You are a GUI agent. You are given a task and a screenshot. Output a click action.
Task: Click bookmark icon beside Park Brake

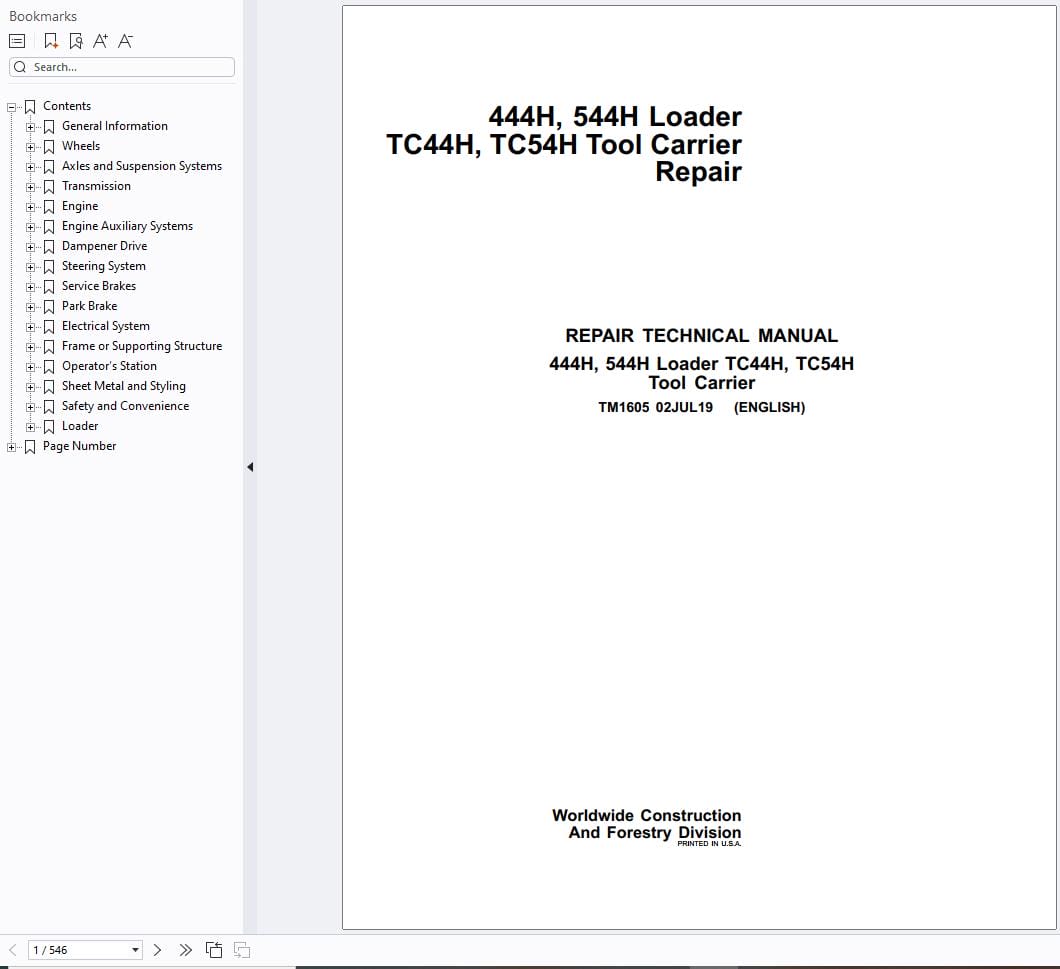(49, 307)
